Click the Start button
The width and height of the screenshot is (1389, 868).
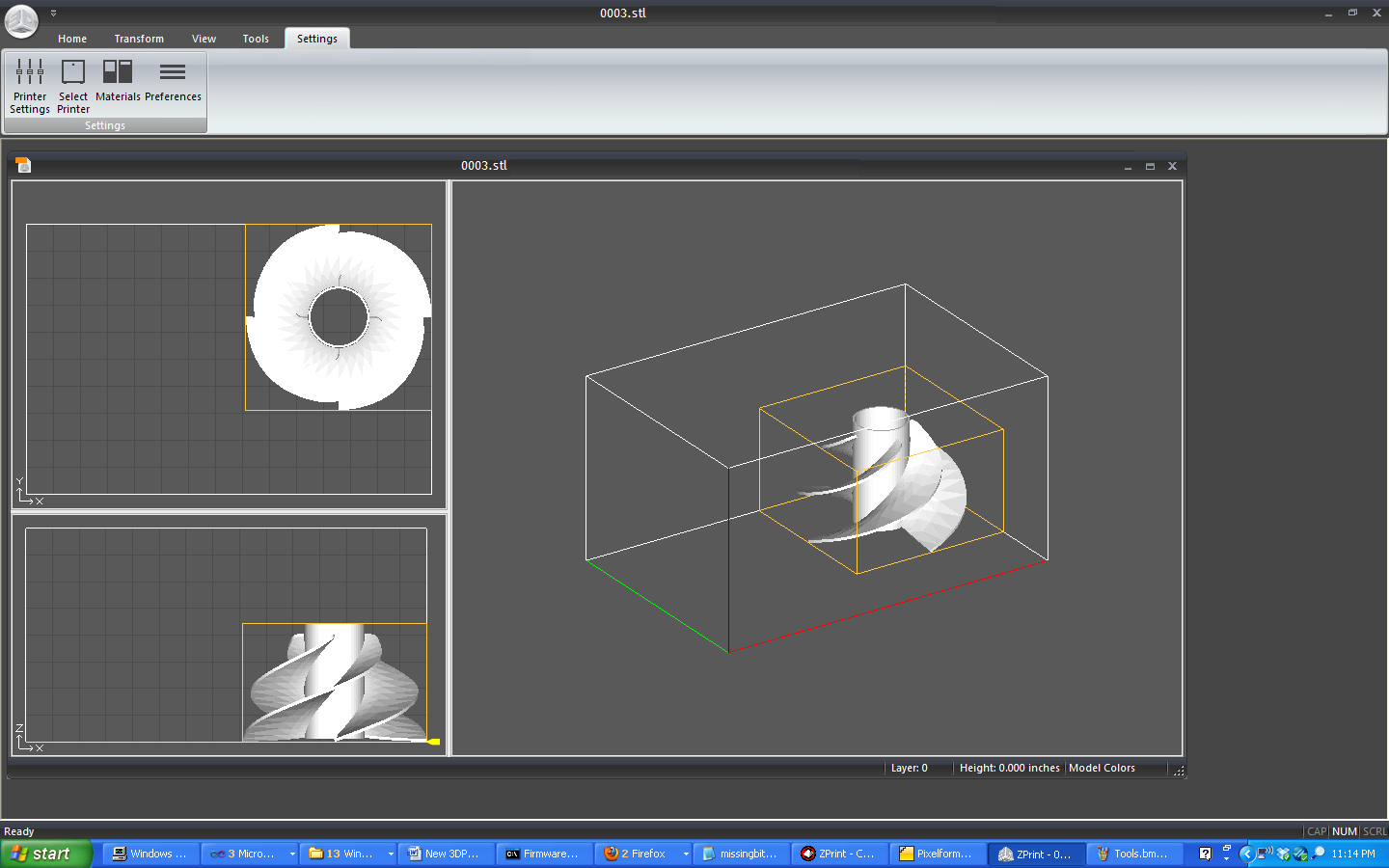click(45, 854)
